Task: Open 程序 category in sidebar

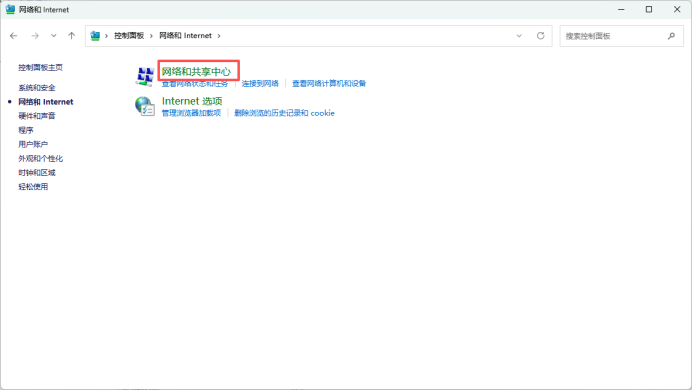Action: pos(26,130)
